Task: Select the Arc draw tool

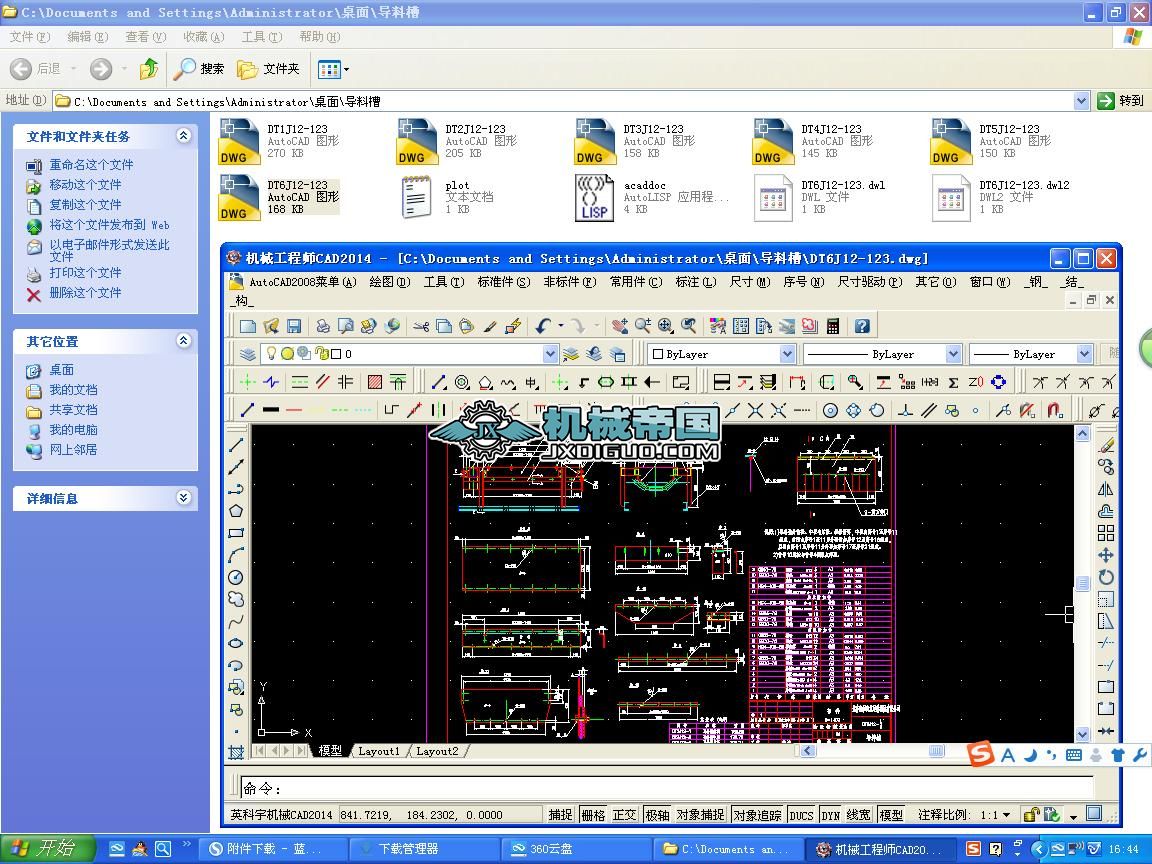Action: click(236, 555)
